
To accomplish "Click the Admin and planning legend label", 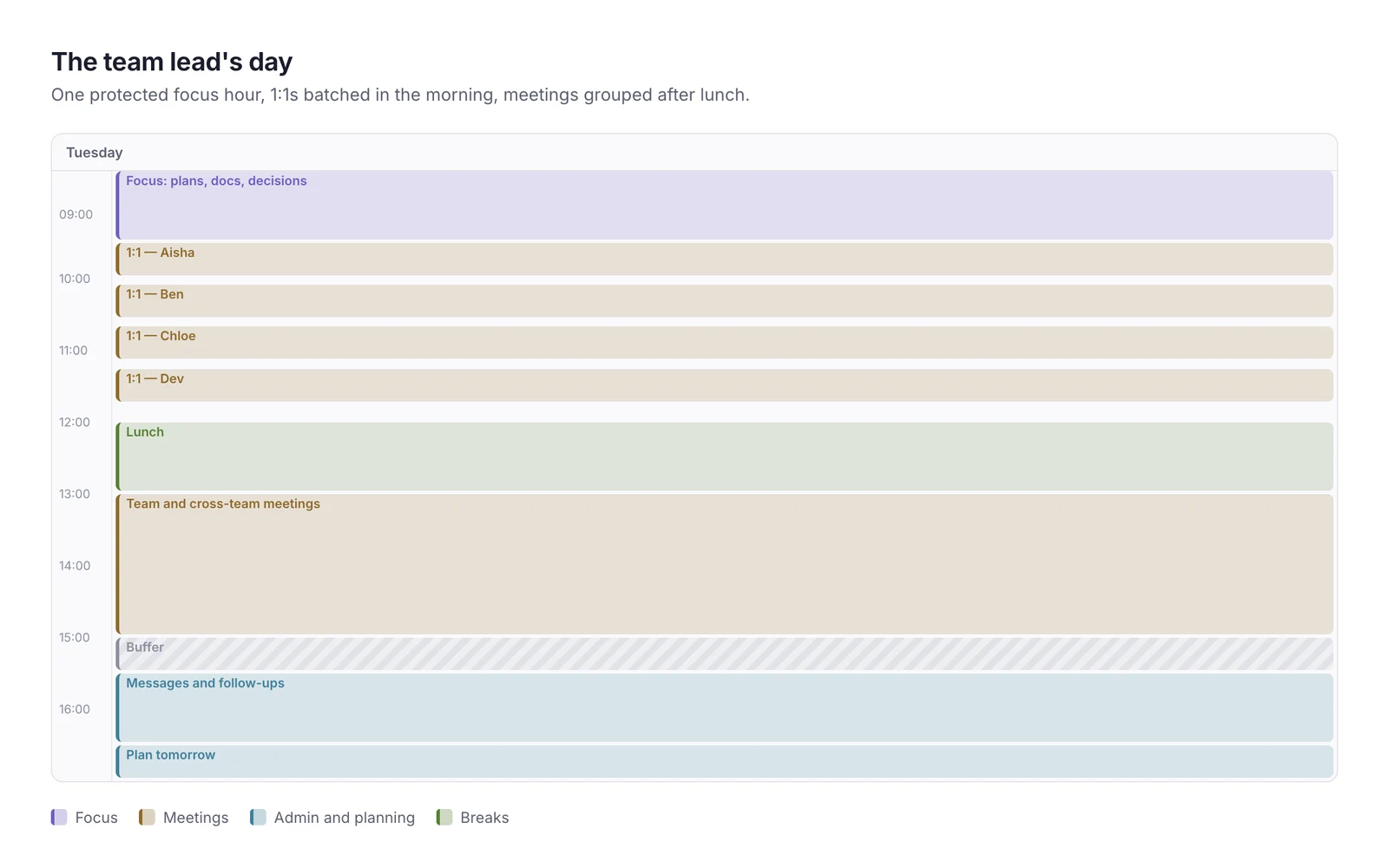I will pyautogui.click(x=345, y=818).
